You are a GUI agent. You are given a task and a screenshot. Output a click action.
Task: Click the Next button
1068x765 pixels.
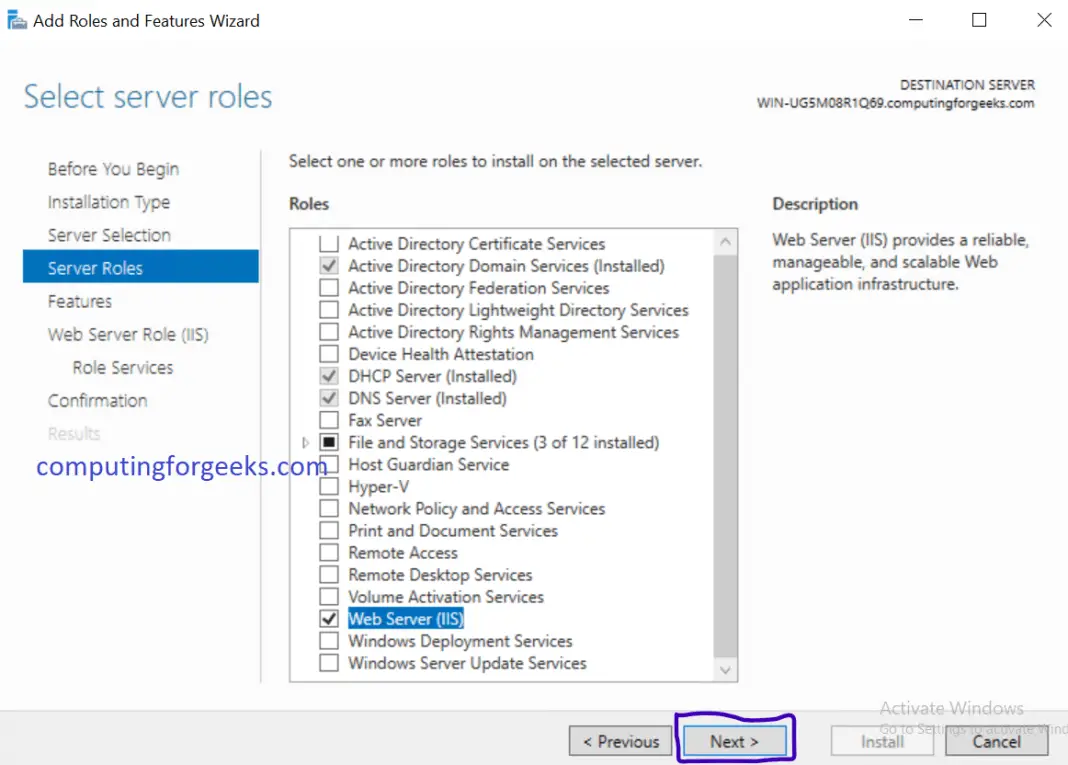[x=735, y=741]
